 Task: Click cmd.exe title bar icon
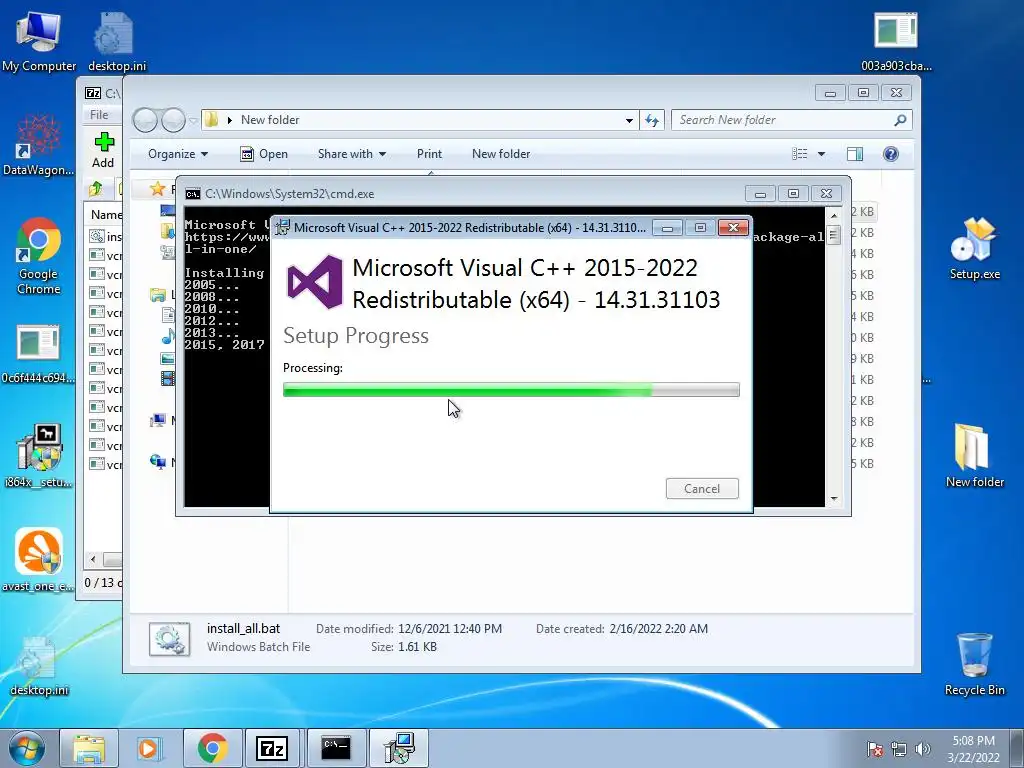[193, 194]
